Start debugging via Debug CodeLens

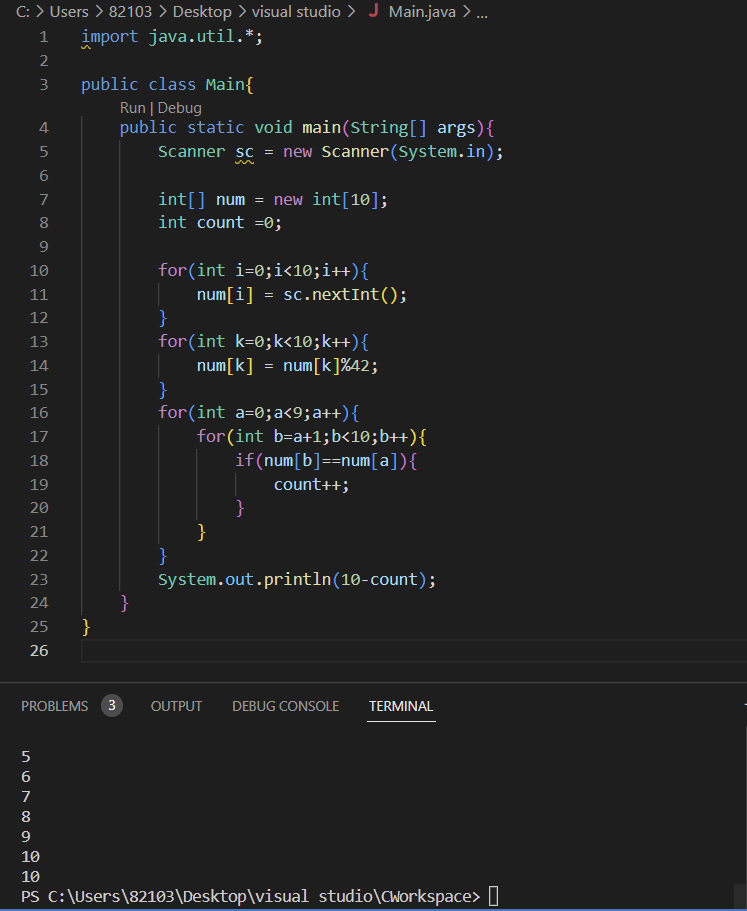[x=179, y=108]
